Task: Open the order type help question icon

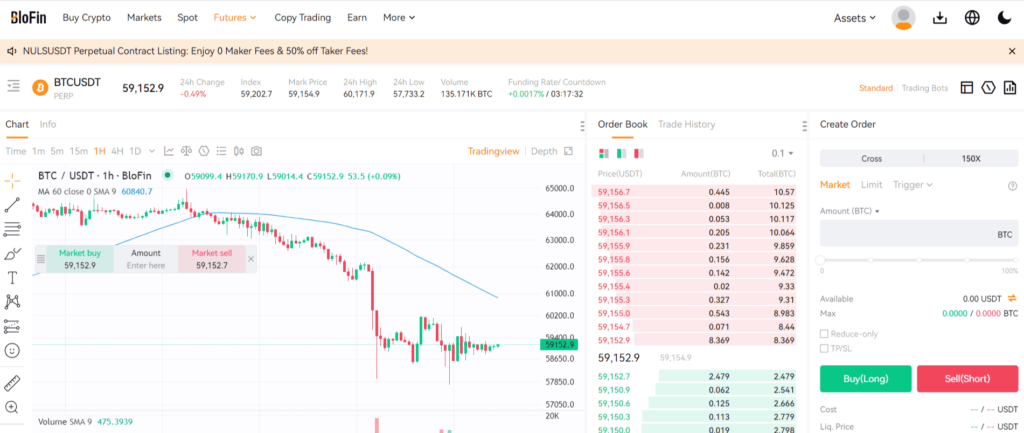Action: pos(1013,185)
